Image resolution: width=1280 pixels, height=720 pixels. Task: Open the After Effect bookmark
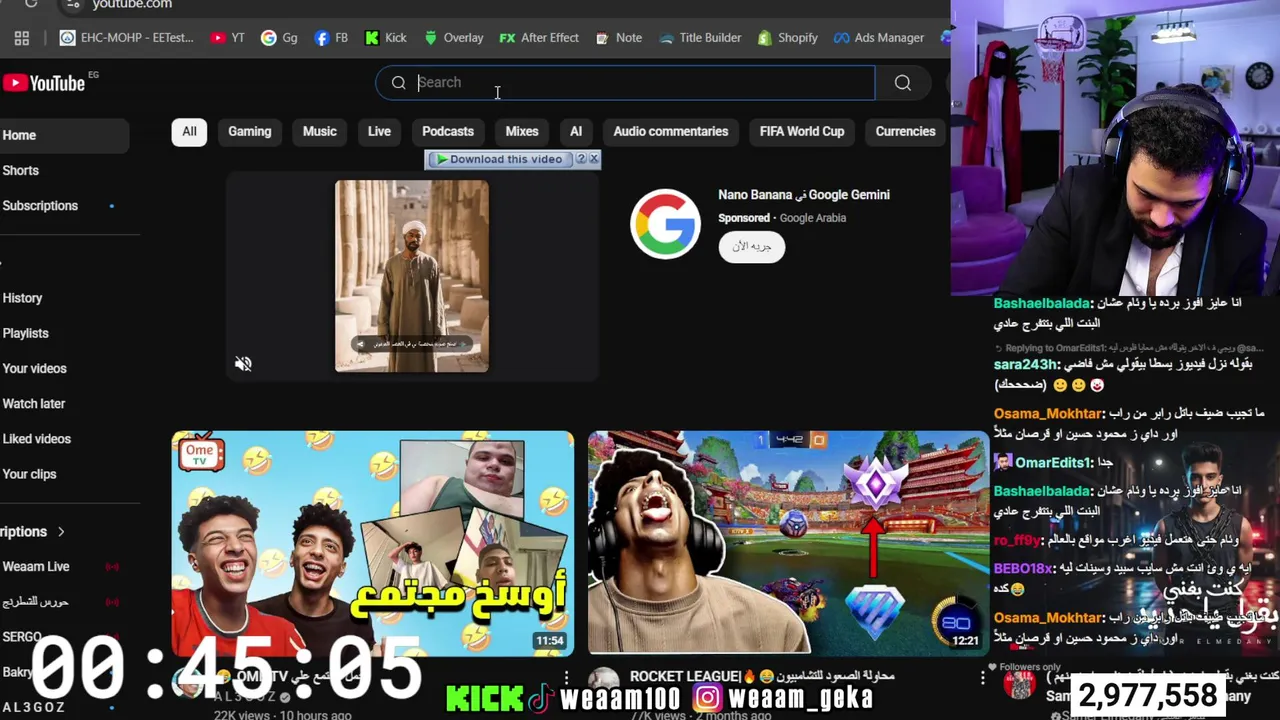coord(539,38)
